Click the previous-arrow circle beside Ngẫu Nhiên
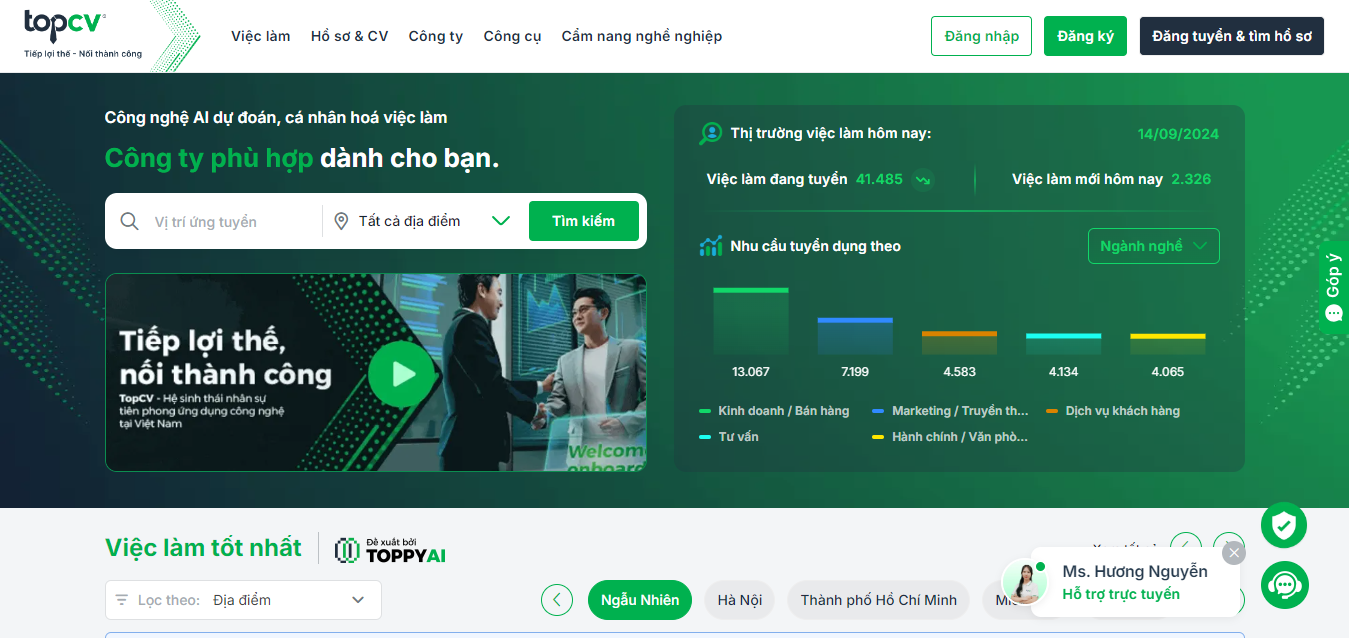The image size is (1349, 638). 557,600
